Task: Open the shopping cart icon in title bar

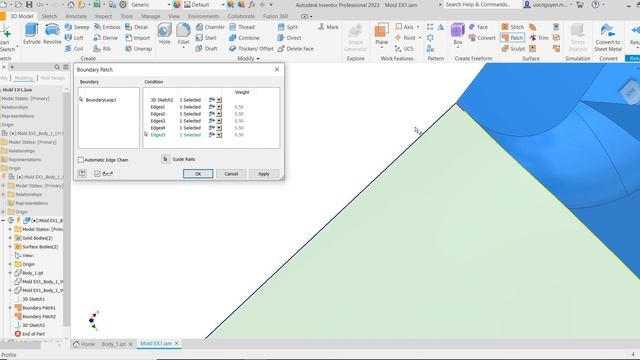Action: (x=580, y=5)
